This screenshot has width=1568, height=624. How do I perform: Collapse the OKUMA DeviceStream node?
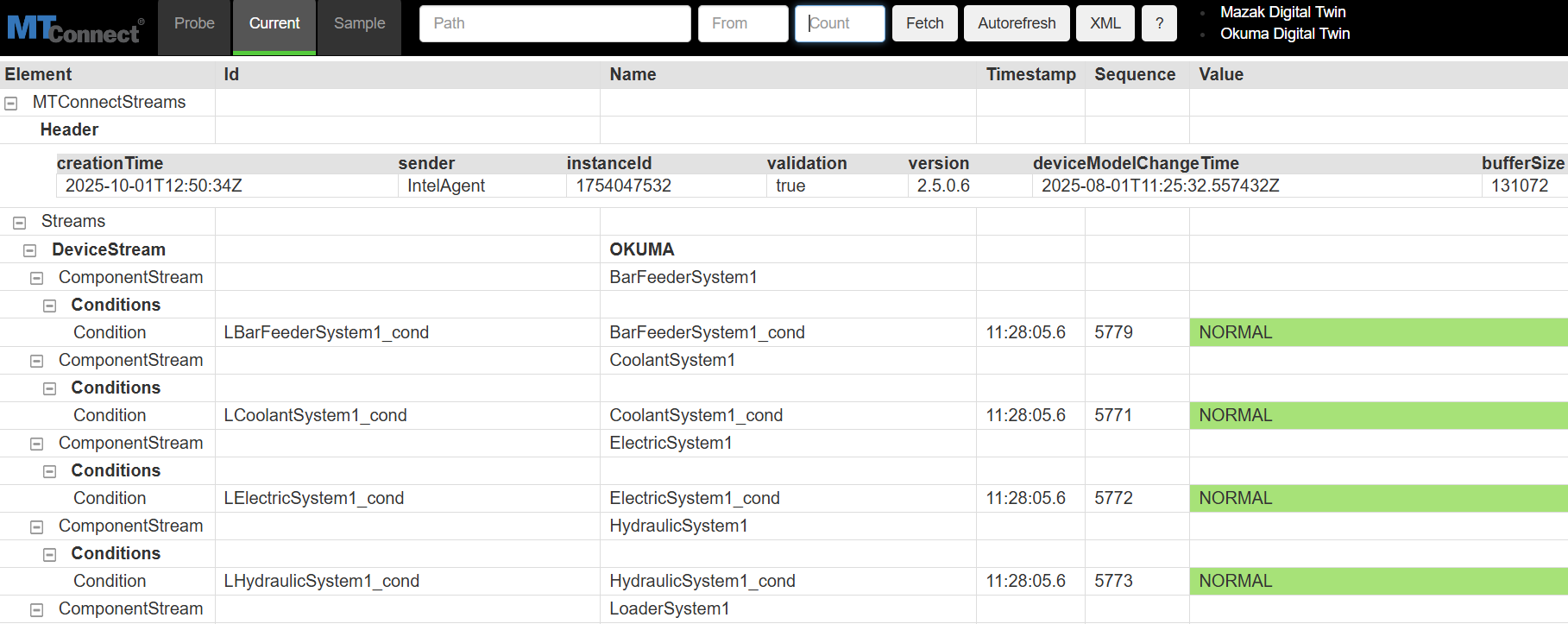pos(30,250)
